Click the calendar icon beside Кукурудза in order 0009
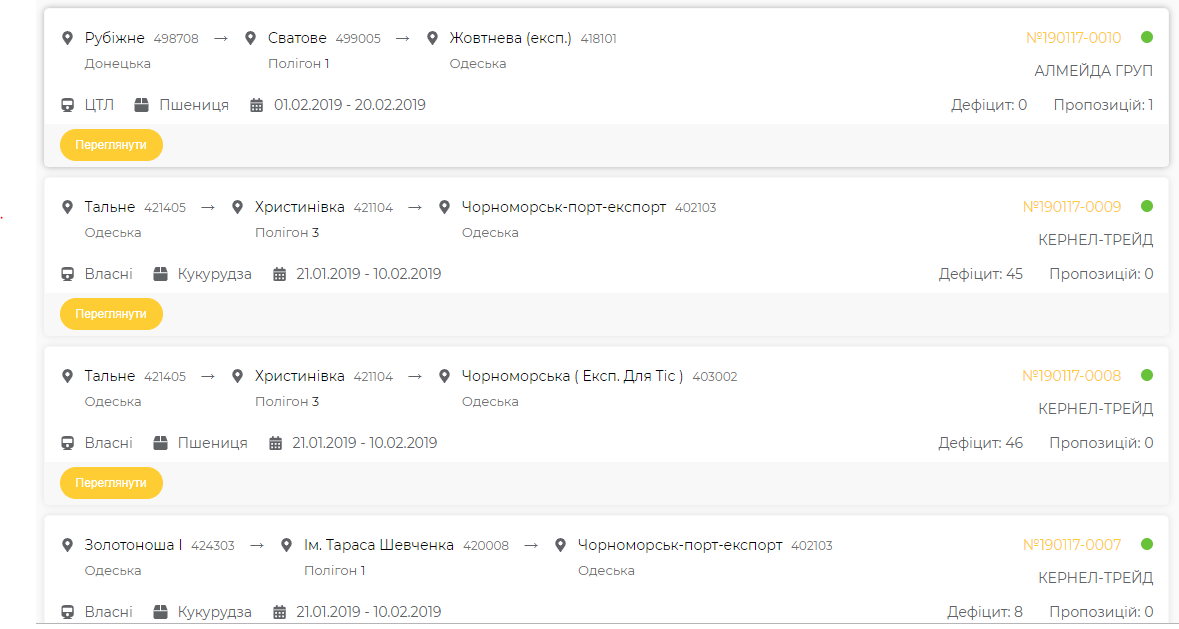 280,274
